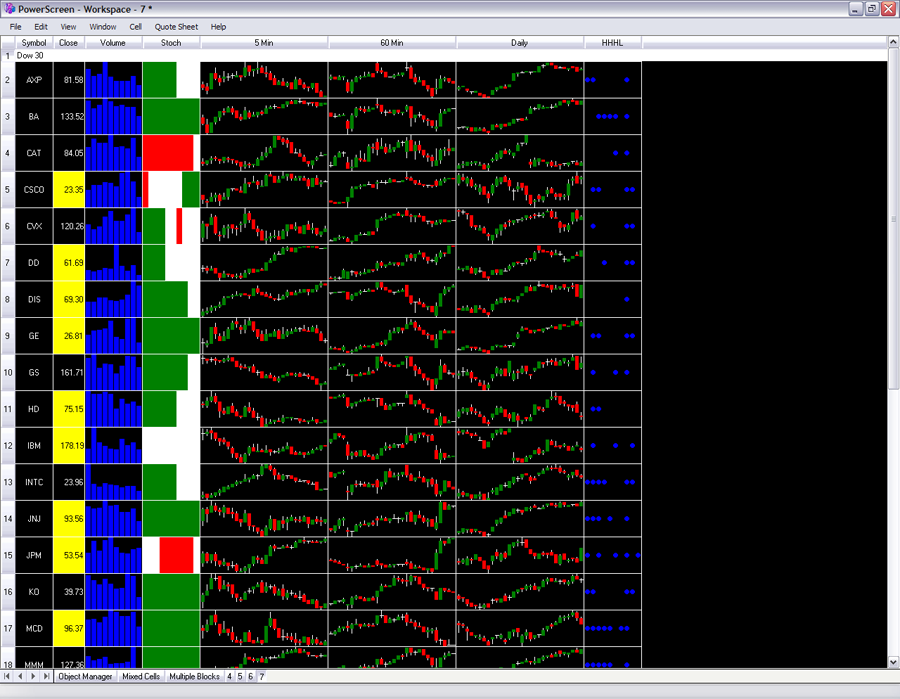Select the IBM symbol cell
The width and height of the screenshot is (900, 699).
[x=34, y=446]
